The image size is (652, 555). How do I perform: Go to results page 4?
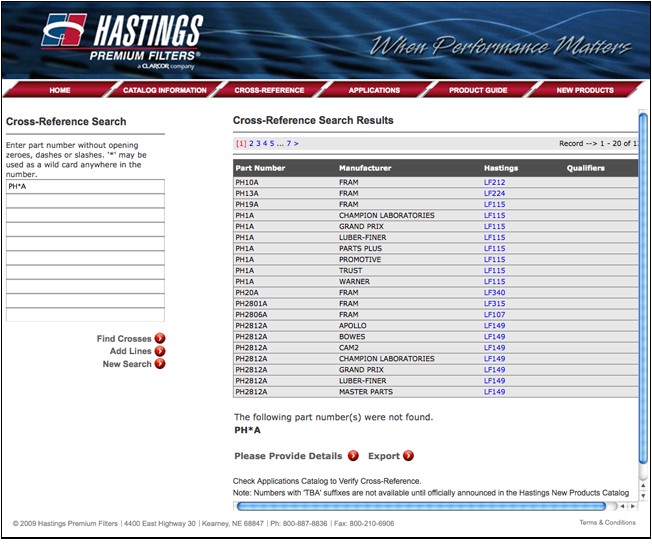click(265, 143)
